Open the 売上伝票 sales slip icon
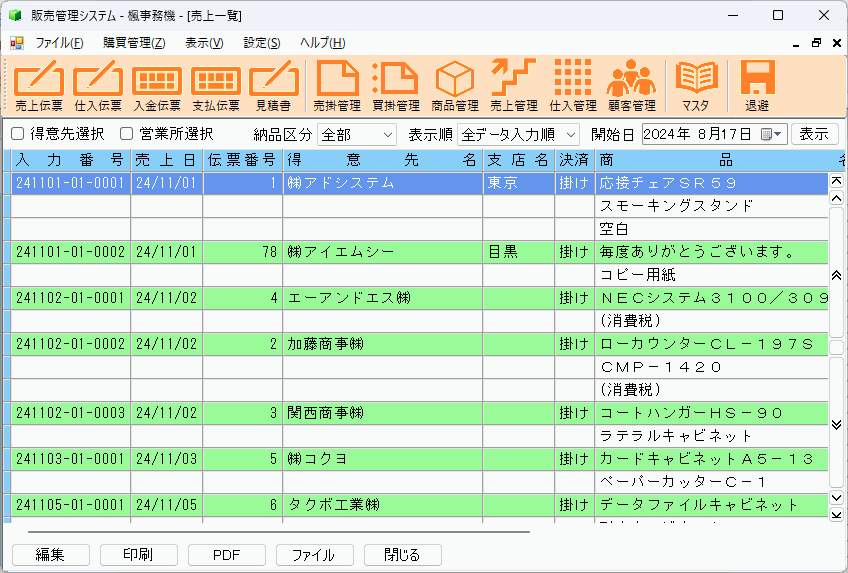Screen dimensions: 848x573 click(39, 85)
